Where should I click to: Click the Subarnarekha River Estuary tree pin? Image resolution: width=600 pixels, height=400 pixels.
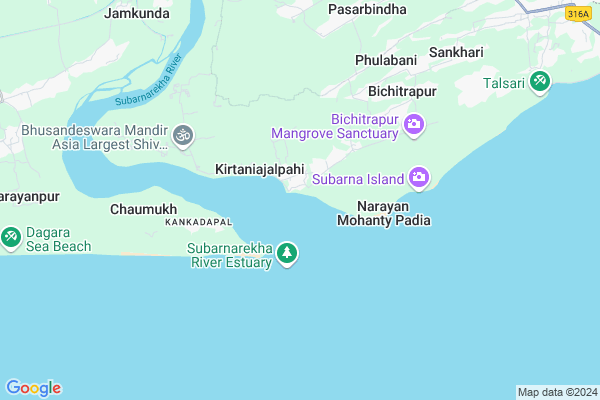tap(287, 253)
